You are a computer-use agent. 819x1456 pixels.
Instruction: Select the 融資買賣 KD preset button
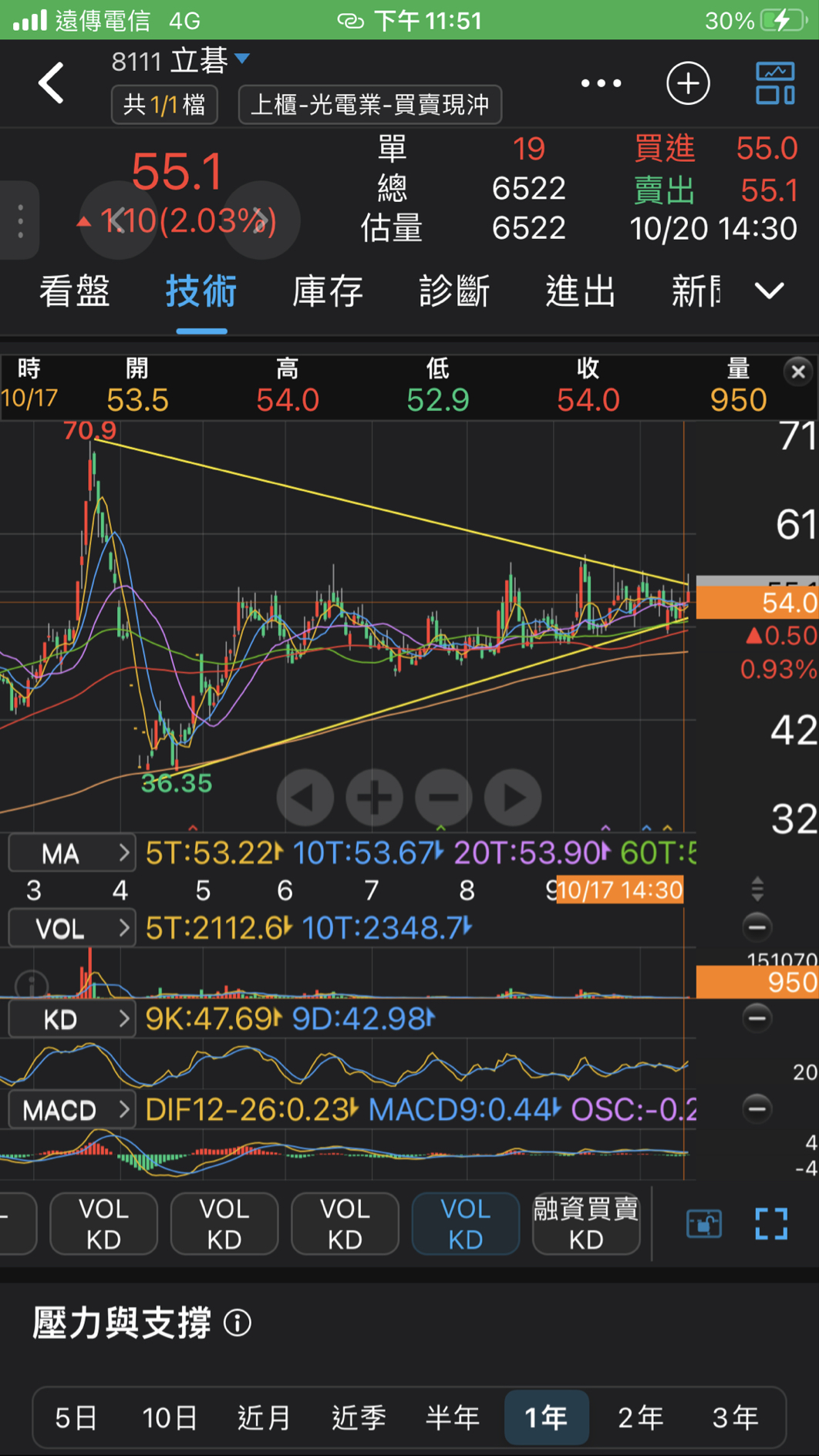pyautogui.click(x=586, y=1223)
